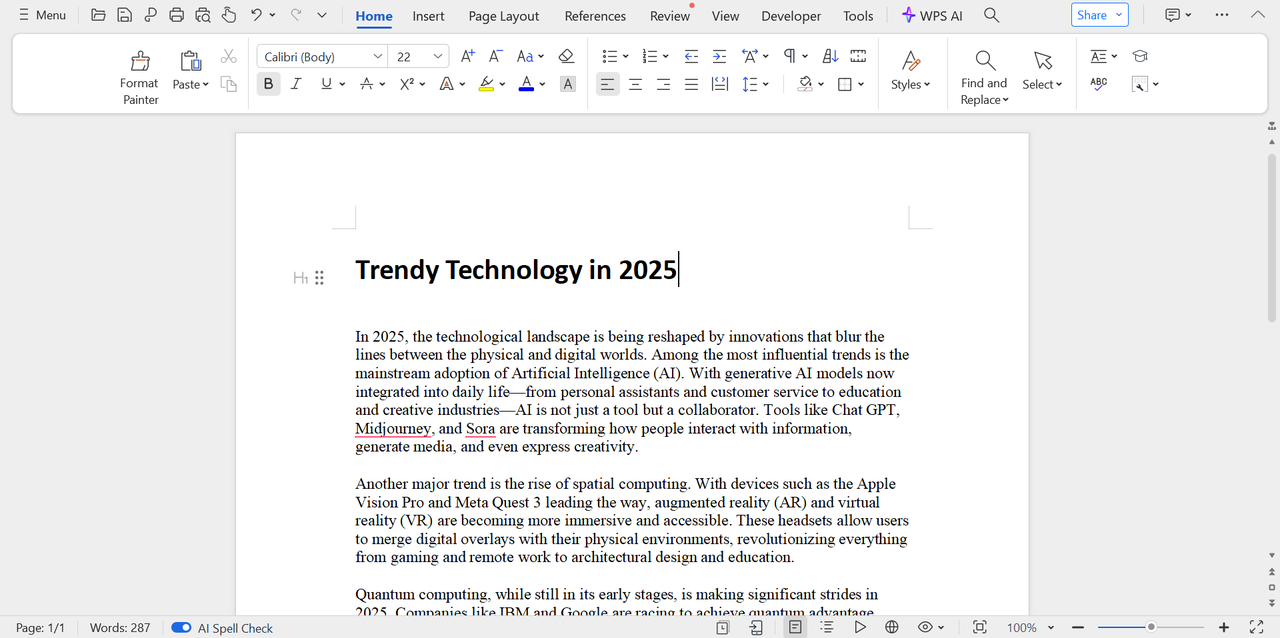
Task: Switch to the References tab
Action: pos(595,16)
